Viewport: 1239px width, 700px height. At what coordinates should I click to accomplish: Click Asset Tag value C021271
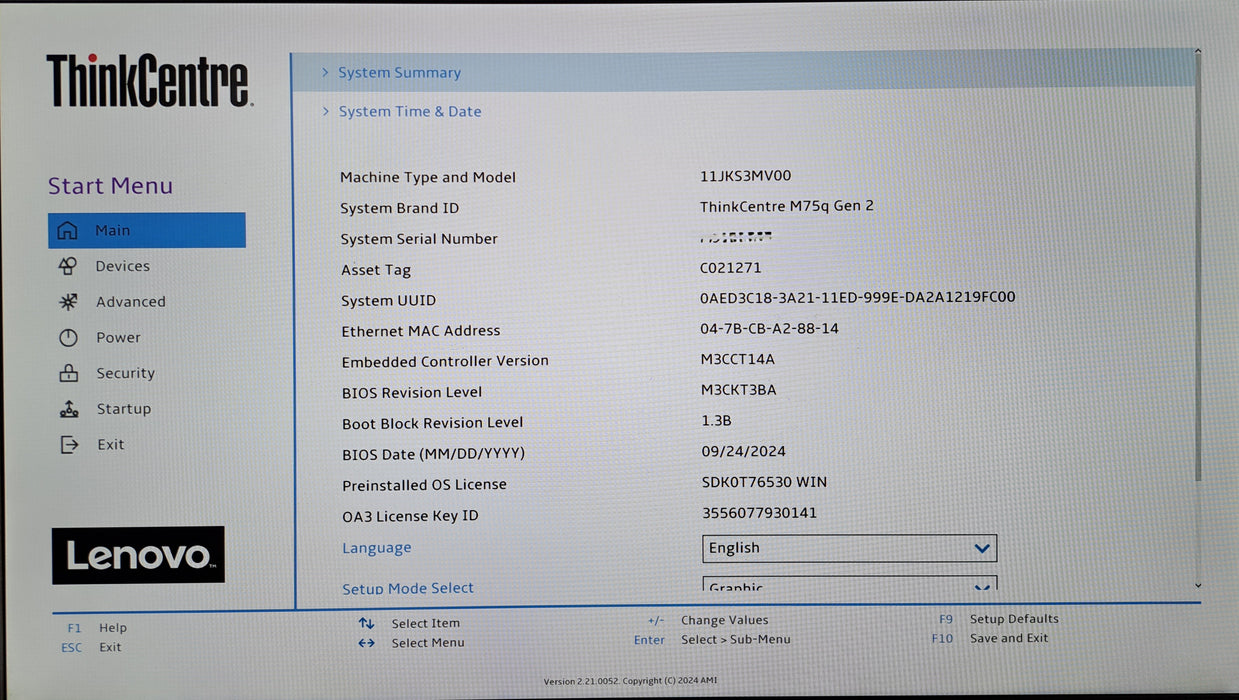731,268
